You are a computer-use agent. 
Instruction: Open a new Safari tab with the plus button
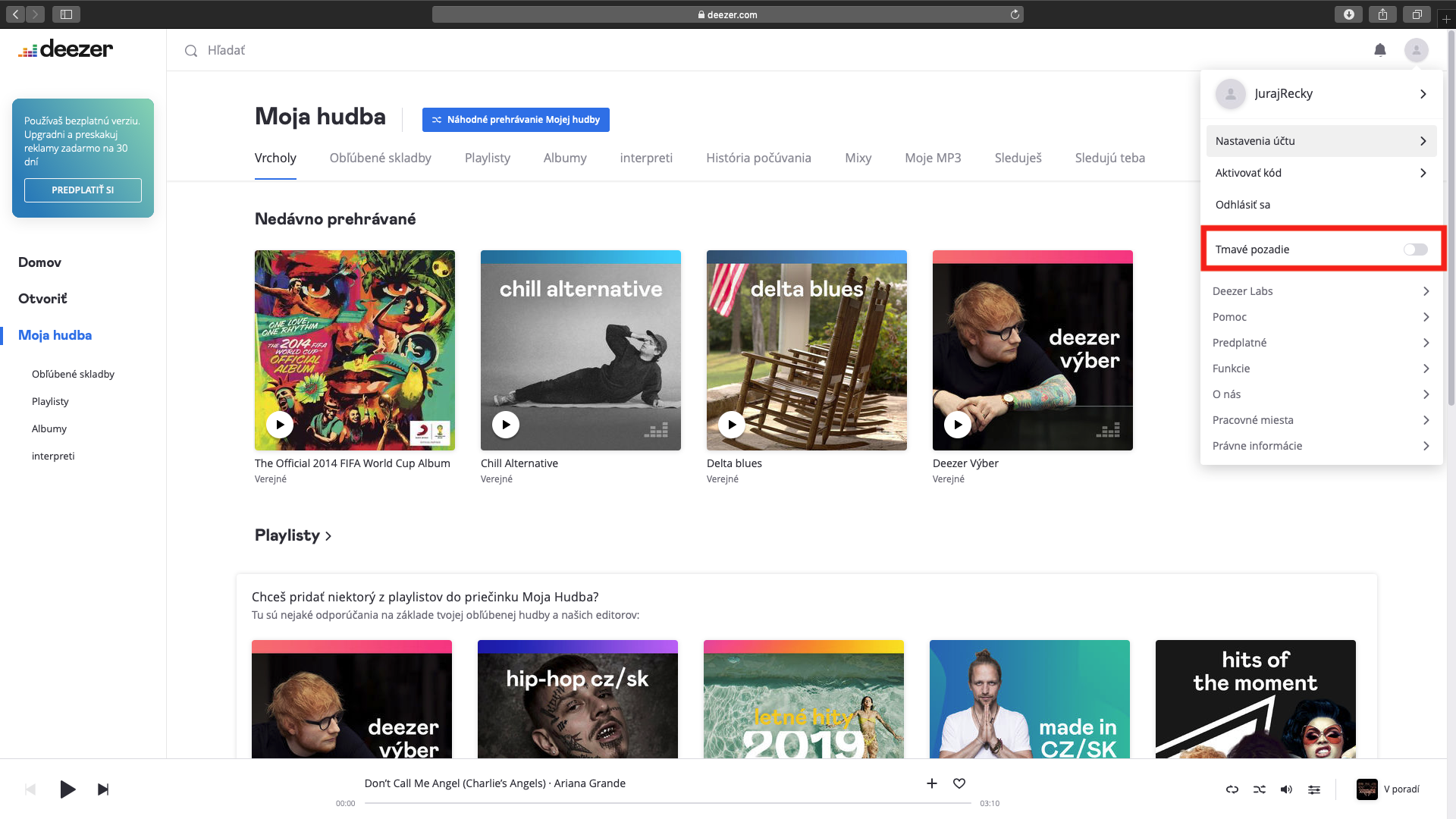tap(1446, 19)
